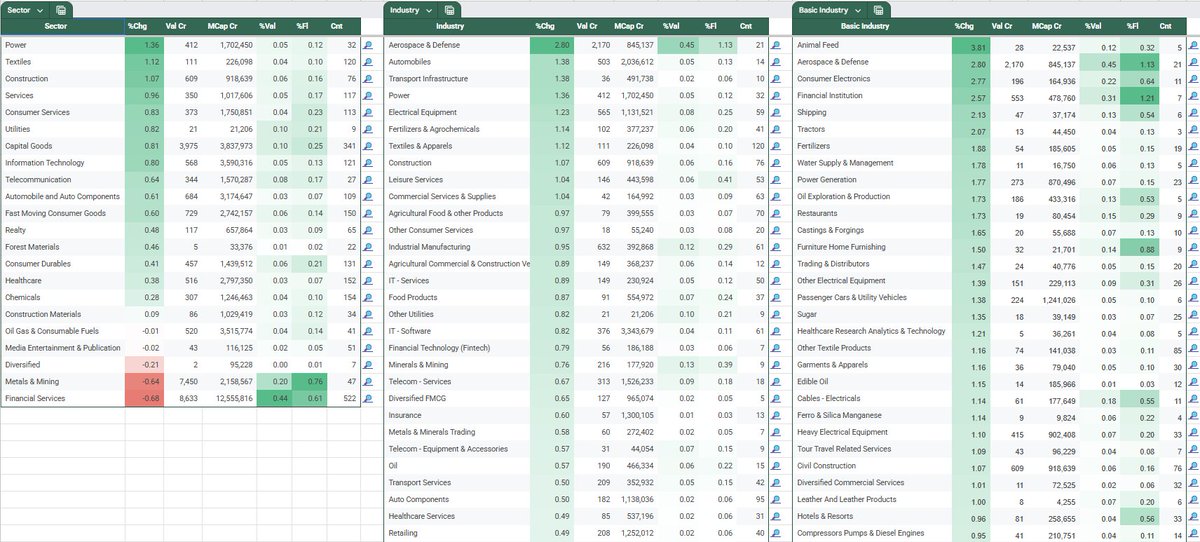Click the magnifier icon for the Shipping row
This screenshot has height=542, width=1200.
(1193, 112)
